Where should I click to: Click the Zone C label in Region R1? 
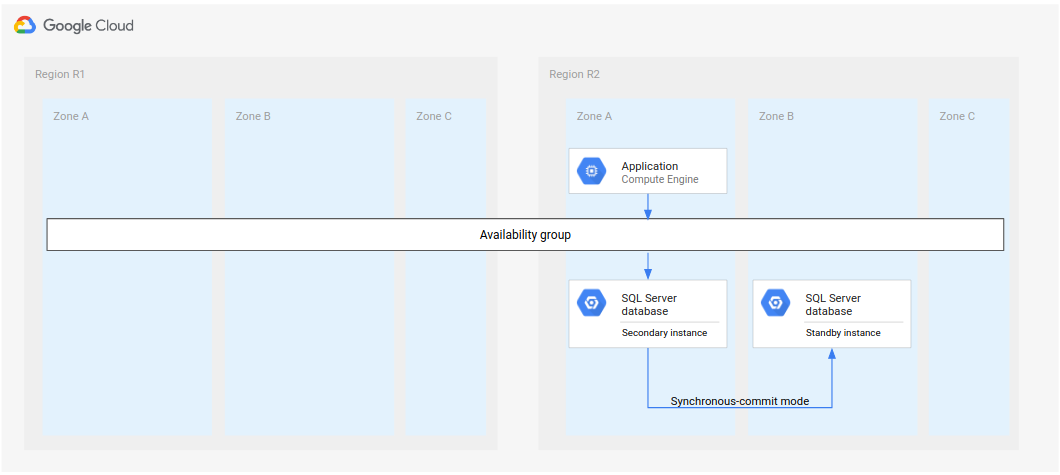pos(434,116)
